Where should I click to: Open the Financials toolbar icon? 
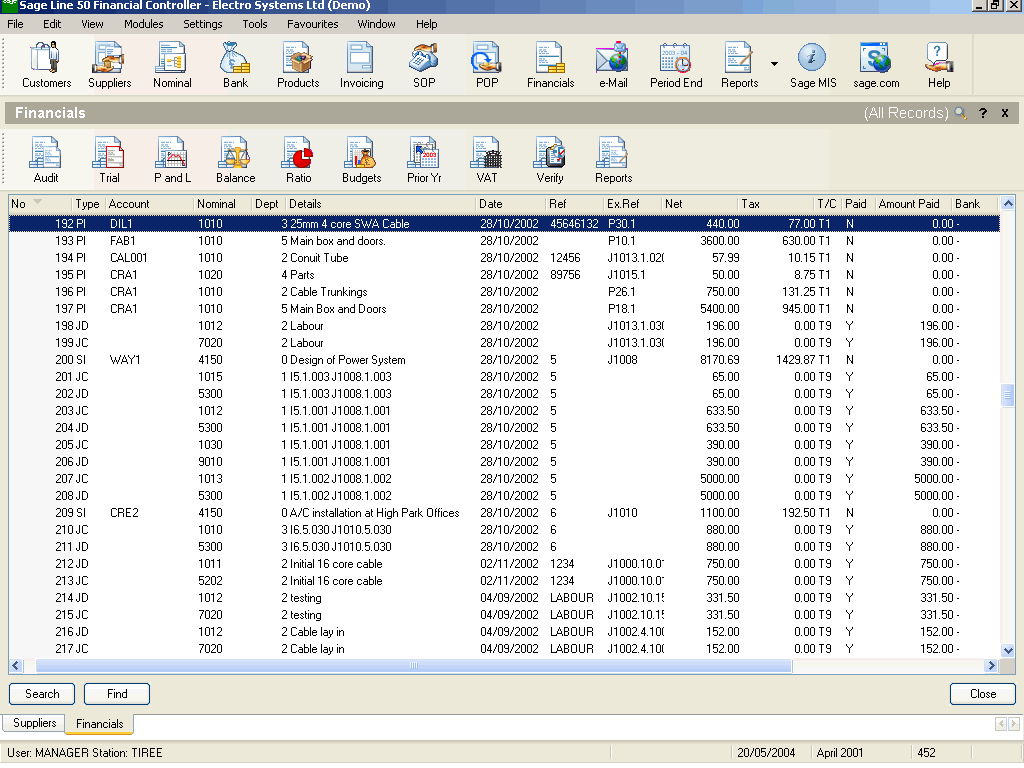[551, 65]
